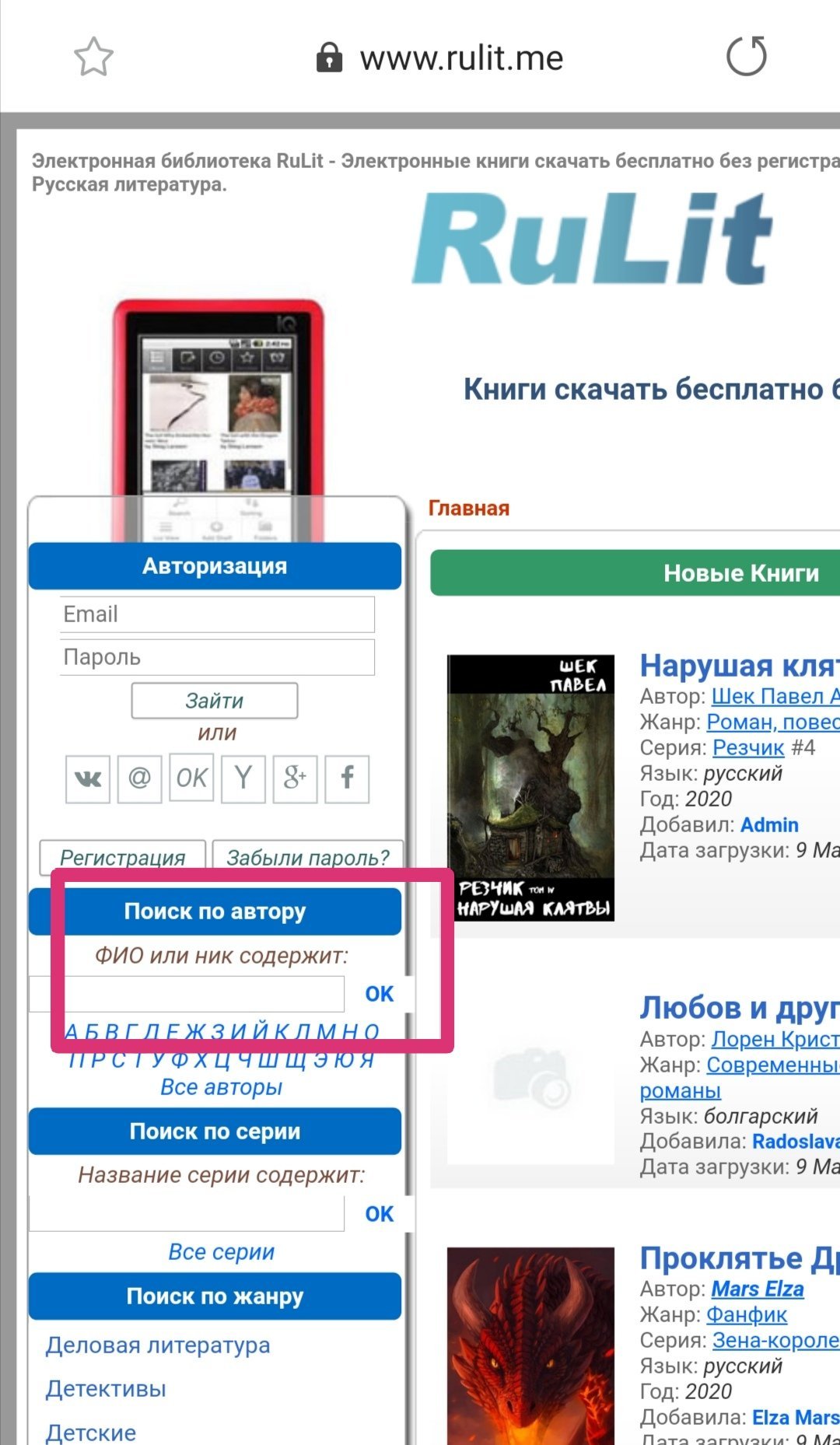The width and height of the screenshot is (840, 1445).
Task: Tap the bookmark star in the address bar
Action: 93,57
